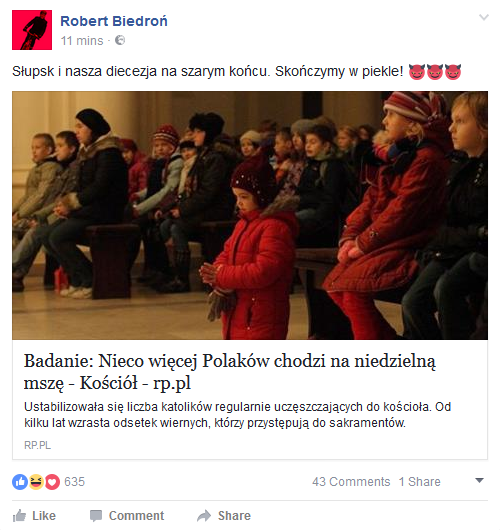The width and height of the screenshot is (500, 530).
Task: Click the article description about katolików
Action: click(x=237, y=414)
